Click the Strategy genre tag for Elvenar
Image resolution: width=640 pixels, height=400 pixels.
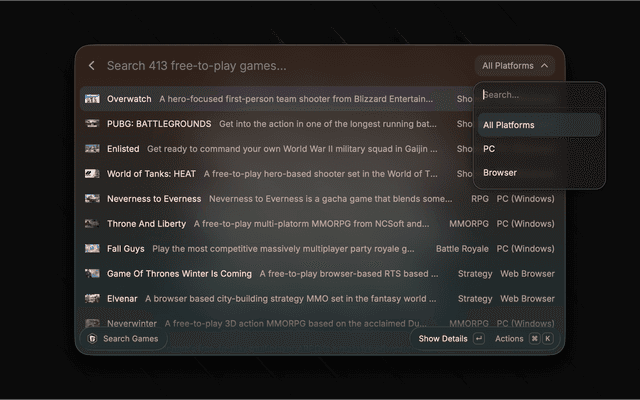[475, 298]
